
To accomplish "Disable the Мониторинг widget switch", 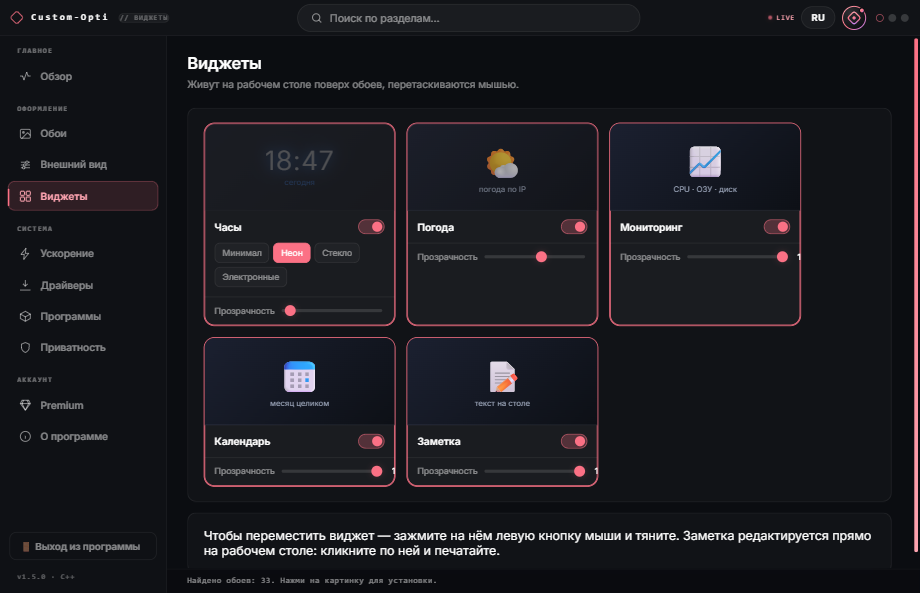I will click(777, 227).
